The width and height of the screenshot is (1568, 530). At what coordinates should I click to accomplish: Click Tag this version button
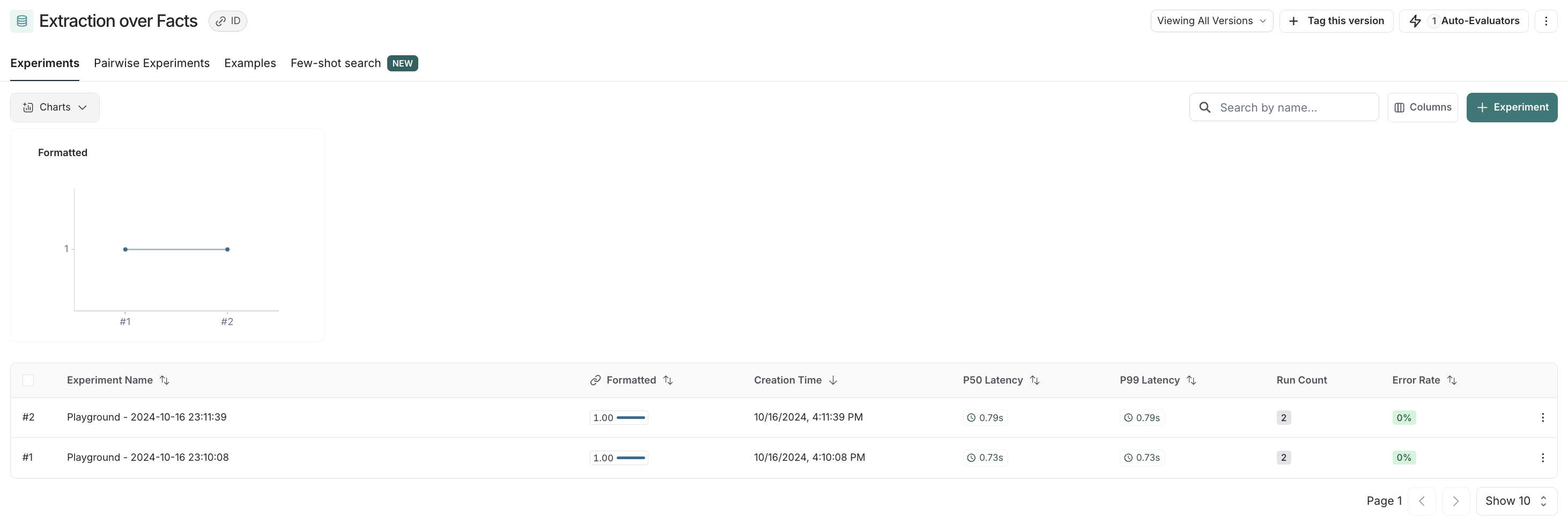coord(1336,21)
